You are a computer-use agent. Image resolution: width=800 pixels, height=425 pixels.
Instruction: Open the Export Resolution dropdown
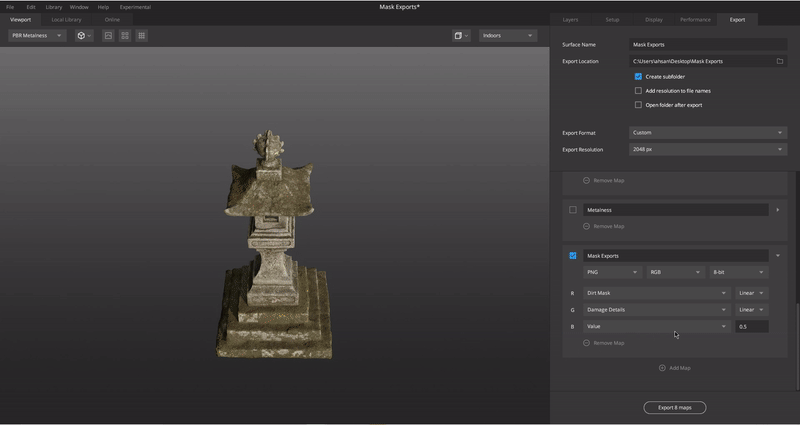point(707,149)
